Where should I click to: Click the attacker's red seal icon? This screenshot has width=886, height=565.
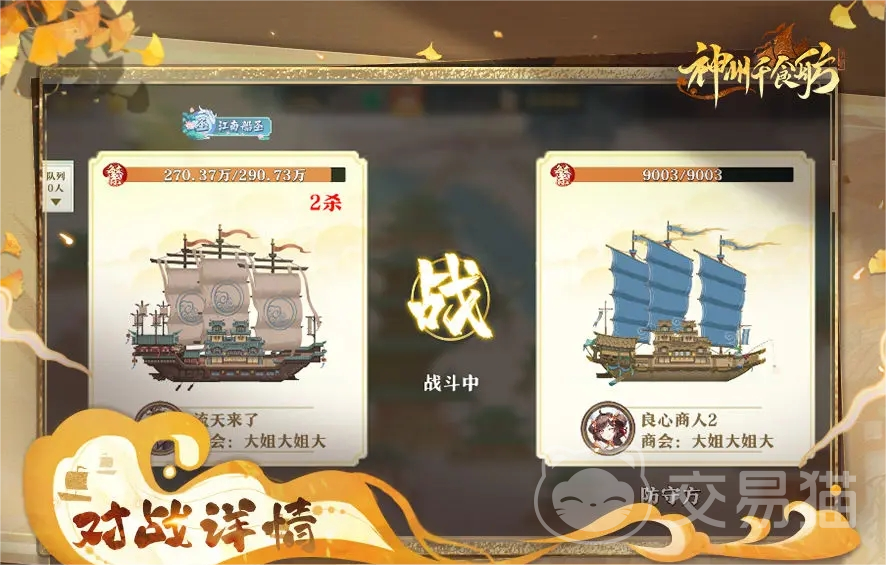(x=115, y=175)
